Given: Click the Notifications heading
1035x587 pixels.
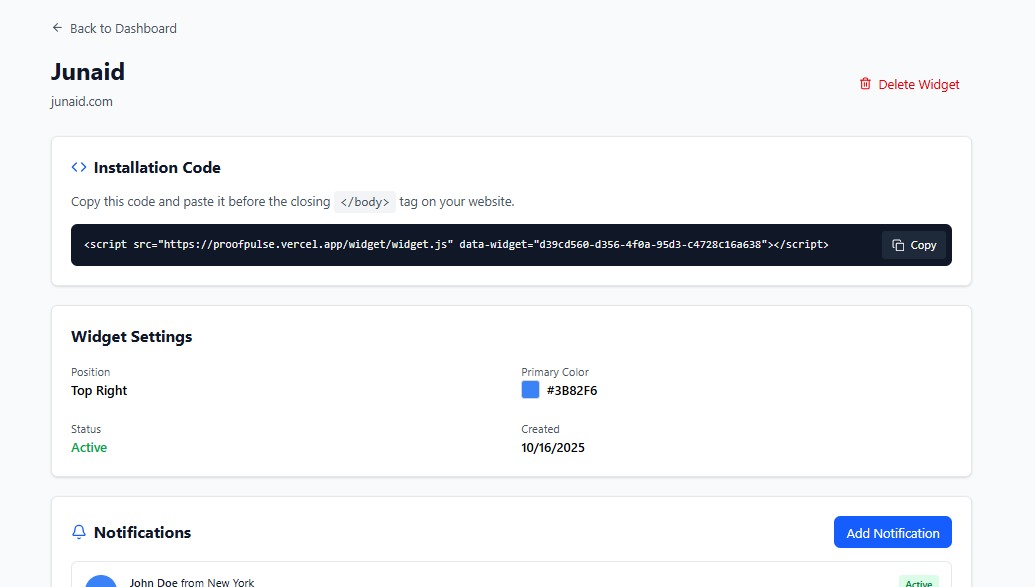Looking at the screenshot, I should pos(143,532).
